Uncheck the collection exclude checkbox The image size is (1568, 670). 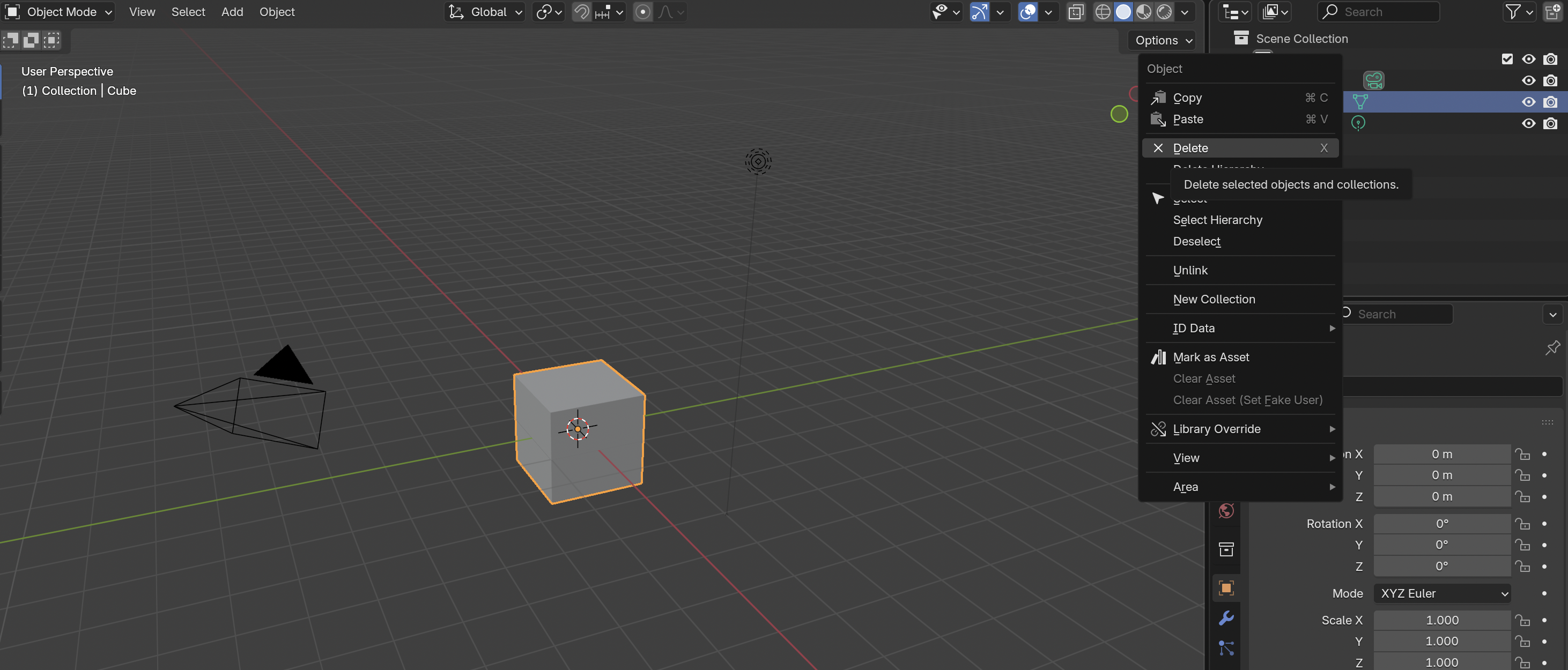[1507, 59]
